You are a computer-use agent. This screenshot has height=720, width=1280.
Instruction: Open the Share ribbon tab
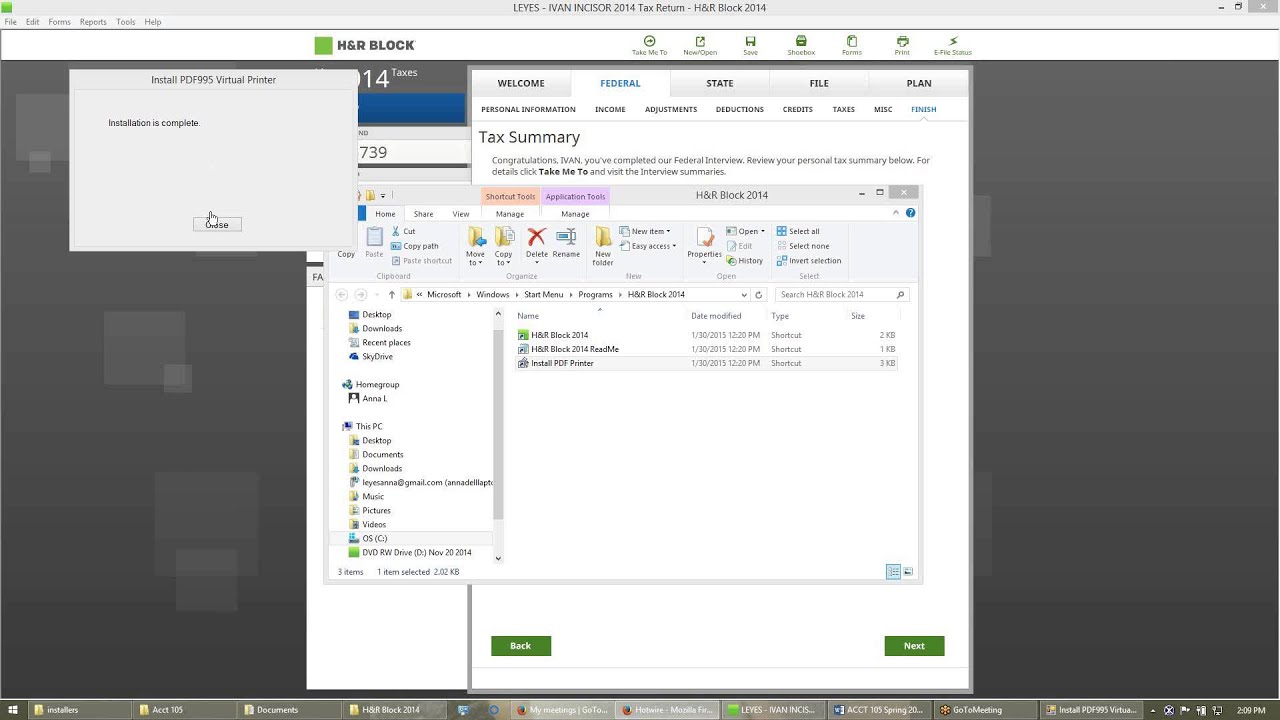(x=424, y=214)
